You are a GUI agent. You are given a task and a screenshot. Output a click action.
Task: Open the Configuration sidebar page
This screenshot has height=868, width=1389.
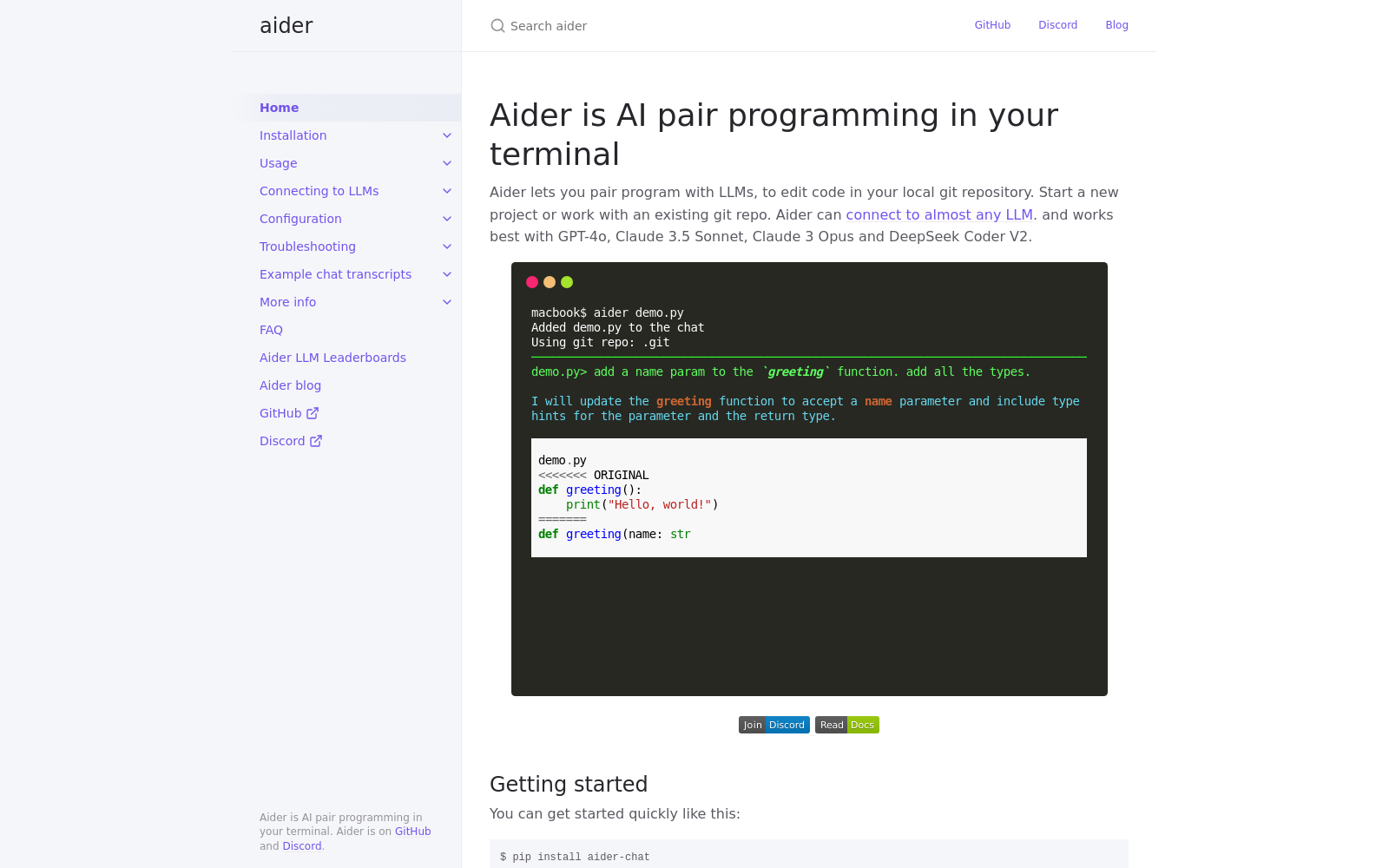300,219
